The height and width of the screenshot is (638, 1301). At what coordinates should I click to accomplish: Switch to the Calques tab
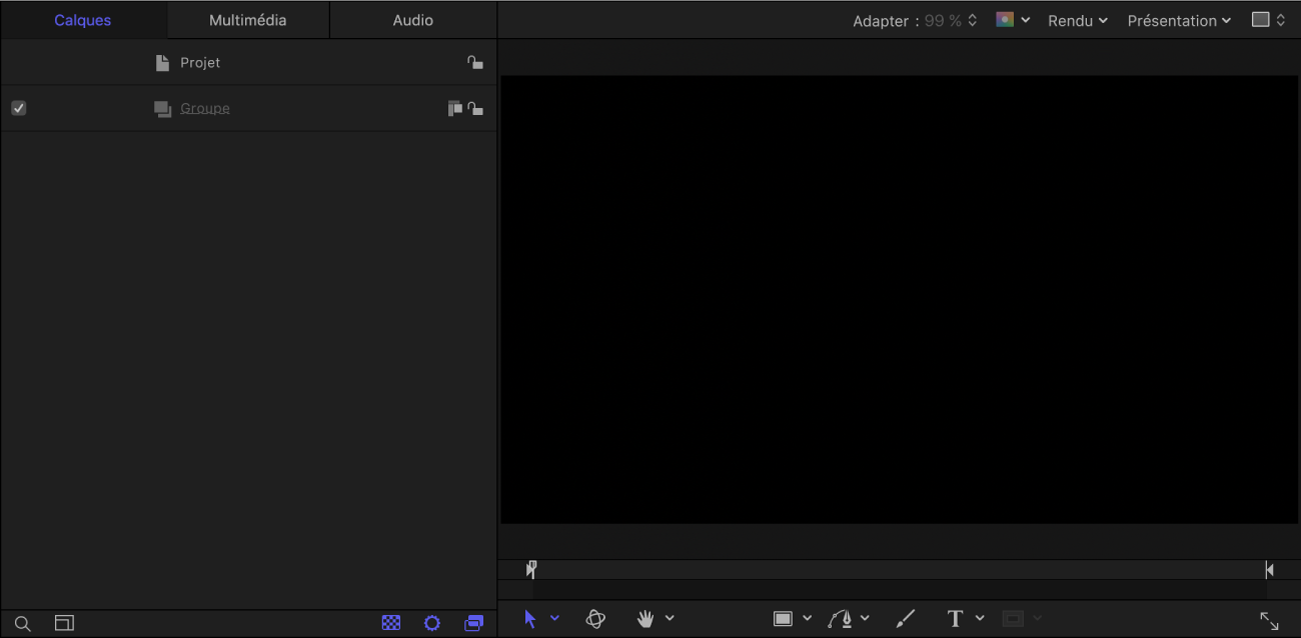[83, 20]
